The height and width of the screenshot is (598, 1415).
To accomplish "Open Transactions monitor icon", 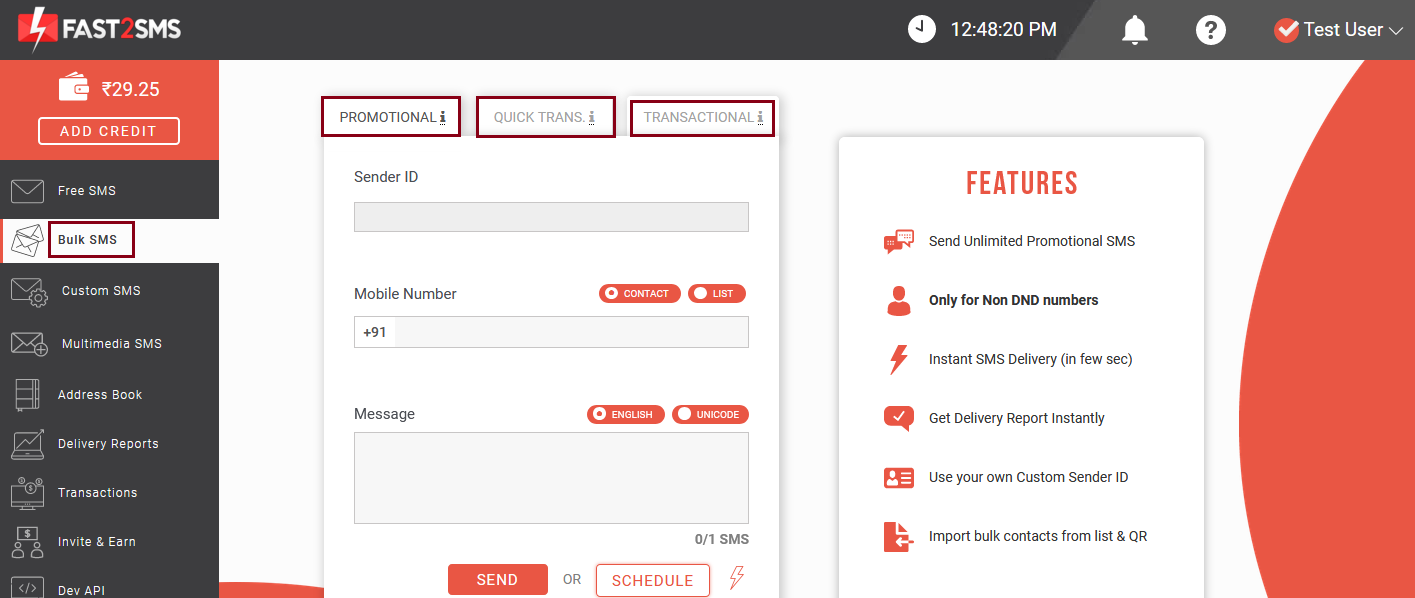I will (27, 492).
